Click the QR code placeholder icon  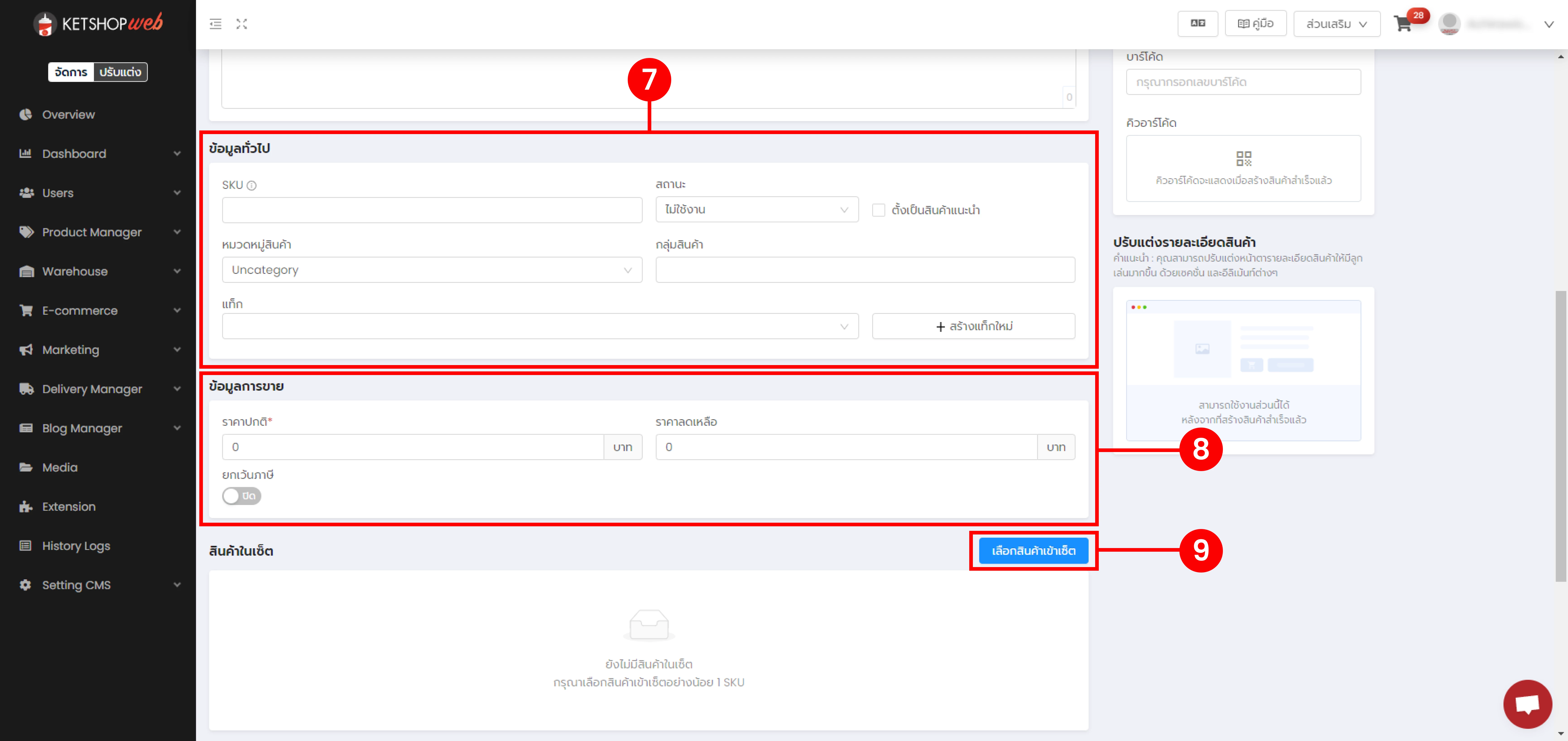coord(1243,159)
